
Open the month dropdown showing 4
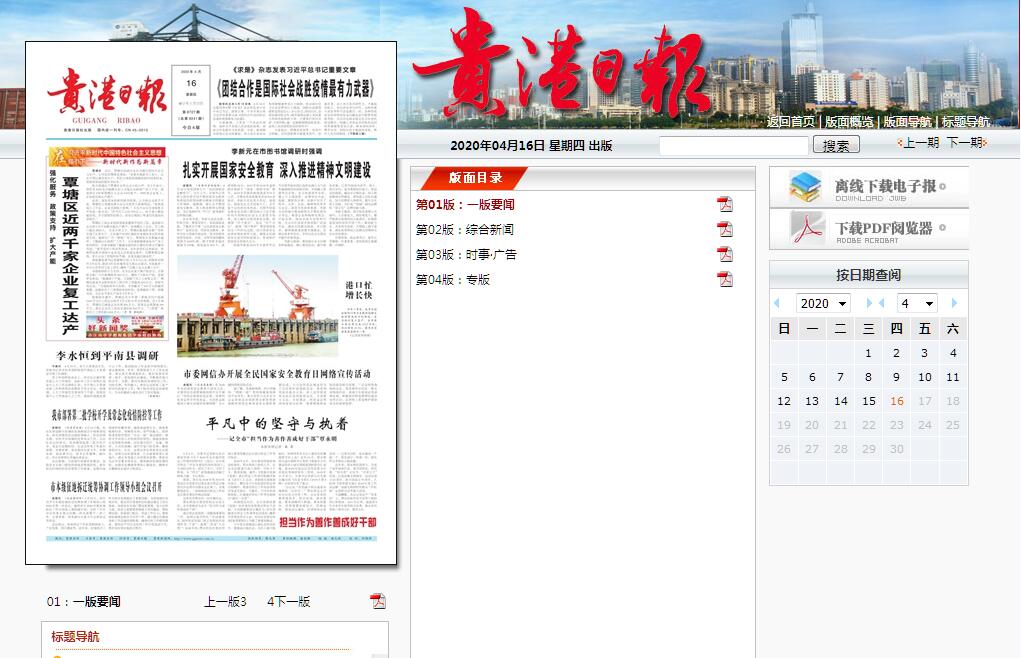pyautogui.click(x=916, y=303)
